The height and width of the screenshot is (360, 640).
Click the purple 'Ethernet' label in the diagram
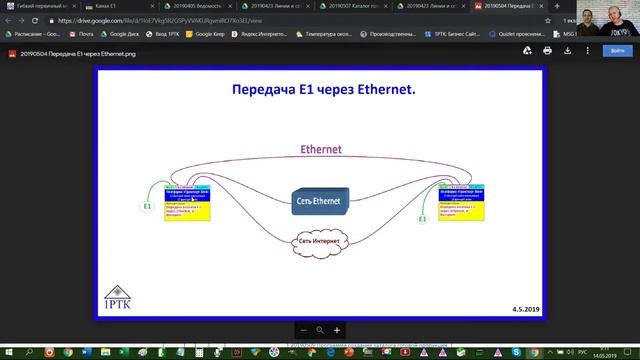point(321,149)
